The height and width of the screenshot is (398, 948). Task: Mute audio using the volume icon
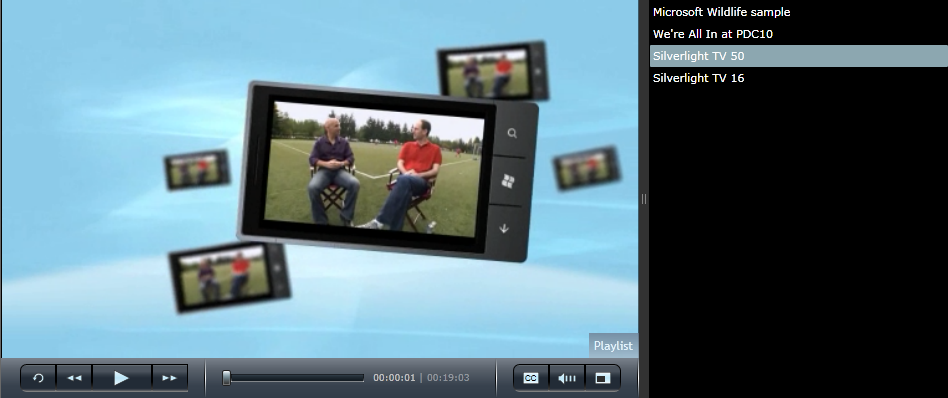pyautogui.click(x=567, y=378)
